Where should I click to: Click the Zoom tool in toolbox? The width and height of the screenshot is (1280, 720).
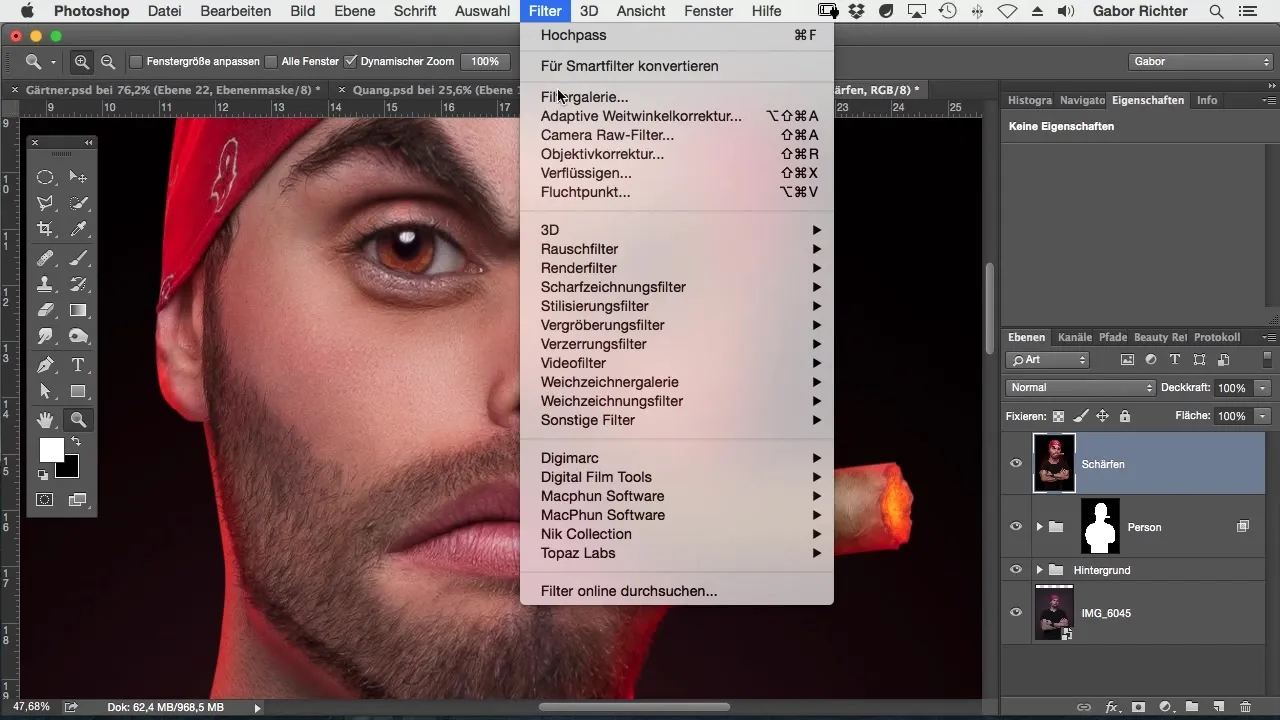[78, 420]
